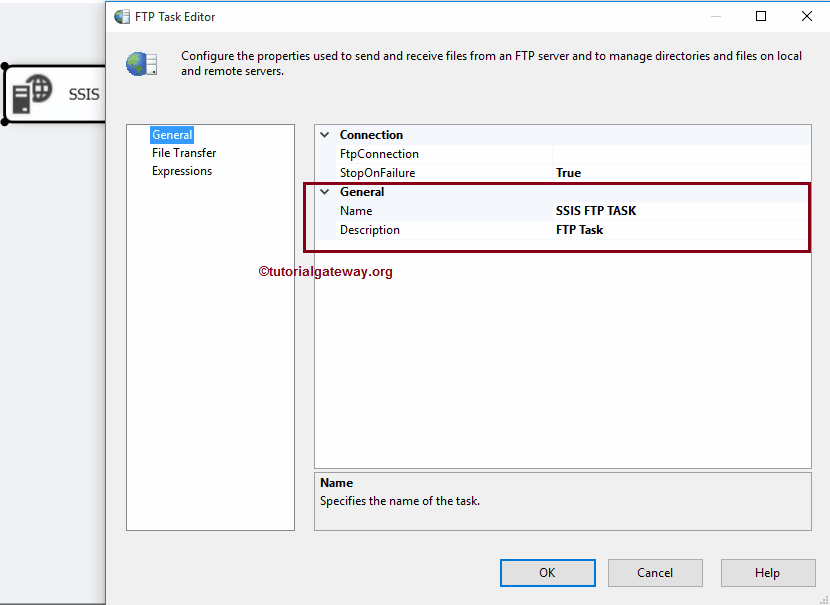Collapse the General property group

tap(323, 191)
